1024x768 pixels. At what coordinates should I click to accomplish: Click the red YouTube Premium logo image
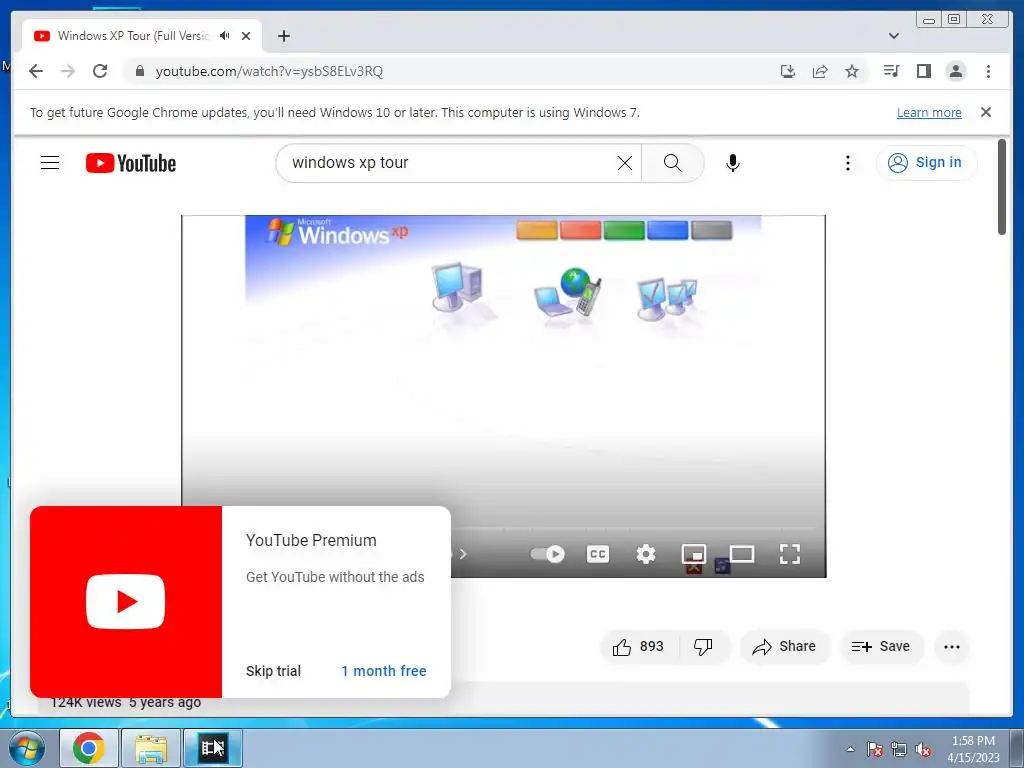click(126, 601)
